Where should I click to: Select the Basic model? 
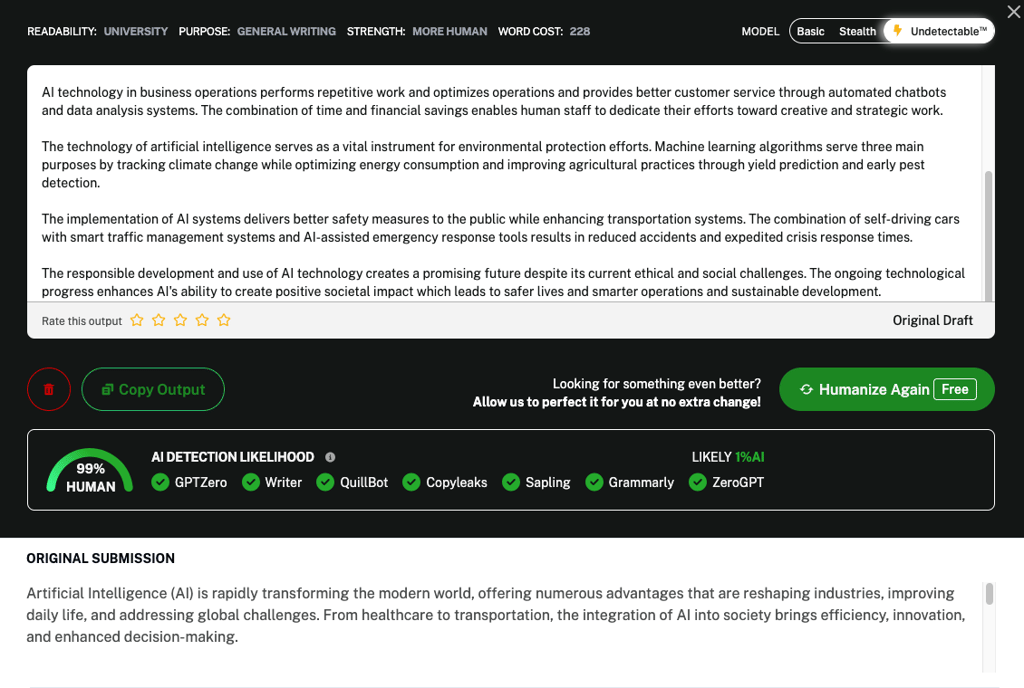tap(810, 31)
